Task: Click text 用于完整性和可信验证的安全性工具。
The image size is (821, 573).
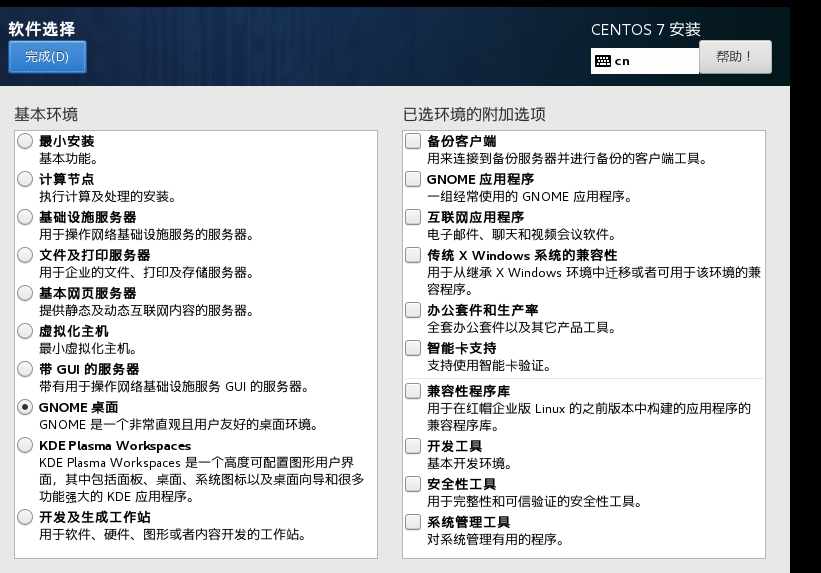Action: (535, 501)
